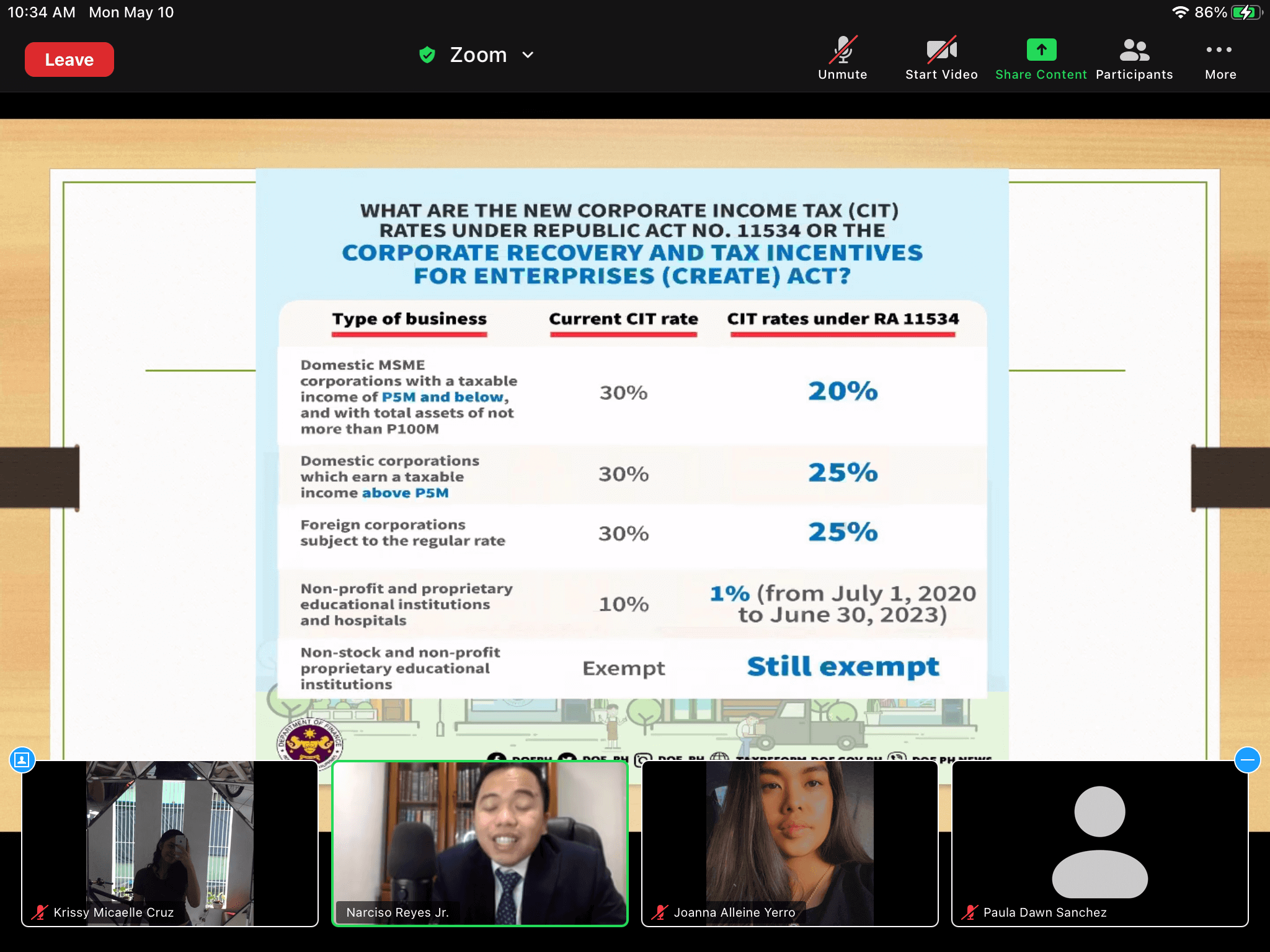
Task: Tap 'Exempt' current rate cell
Action: pyautogui.click(x=623, y=668)
